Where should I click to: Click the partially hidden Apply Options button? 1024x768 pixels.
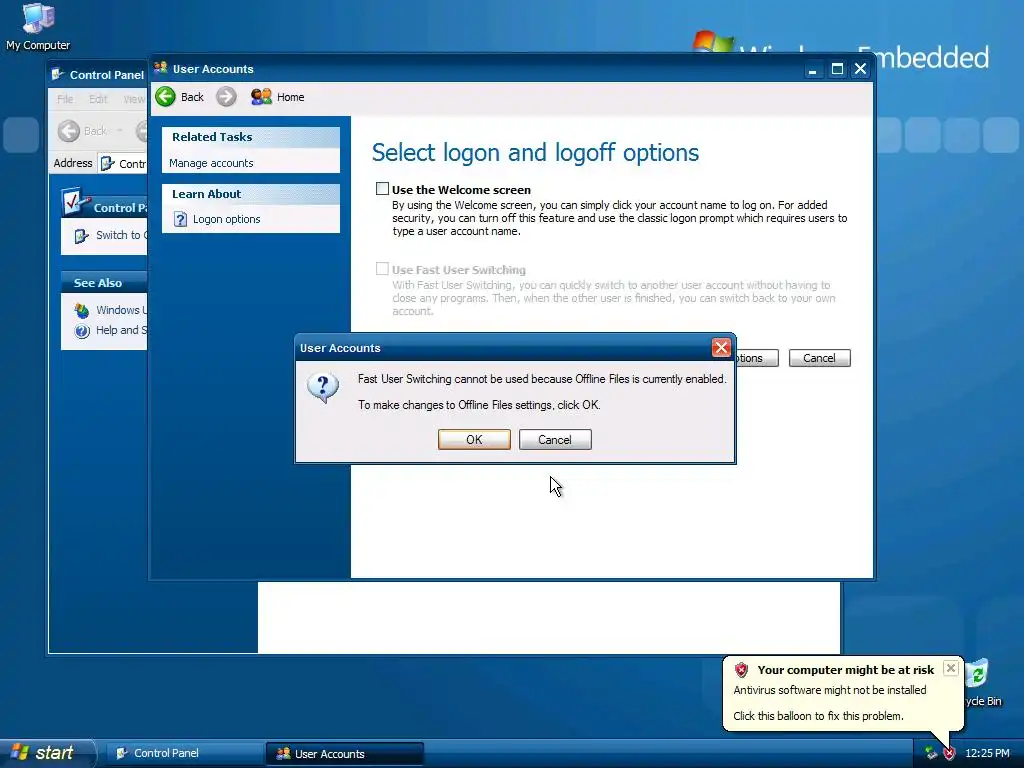point(757,358)
